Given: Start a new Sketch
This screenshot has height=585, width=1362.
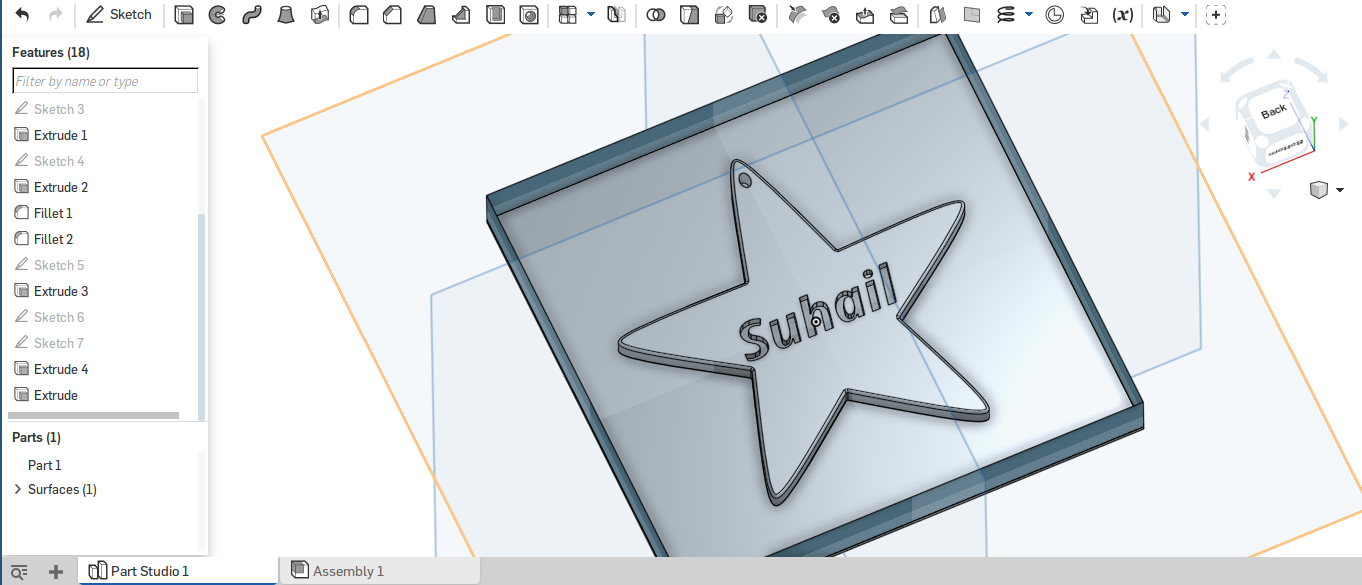Looking at the screenshot, I should pyautogui.click(x=119, y=15).
